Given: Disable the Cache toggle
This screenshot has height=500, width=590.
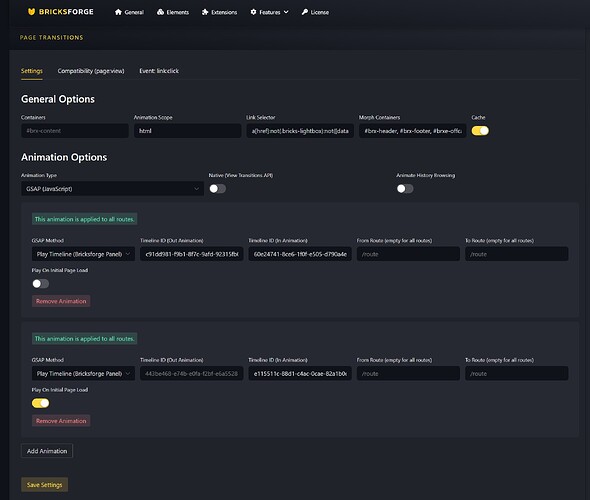Looking at the screenshot, I should 480,131.
